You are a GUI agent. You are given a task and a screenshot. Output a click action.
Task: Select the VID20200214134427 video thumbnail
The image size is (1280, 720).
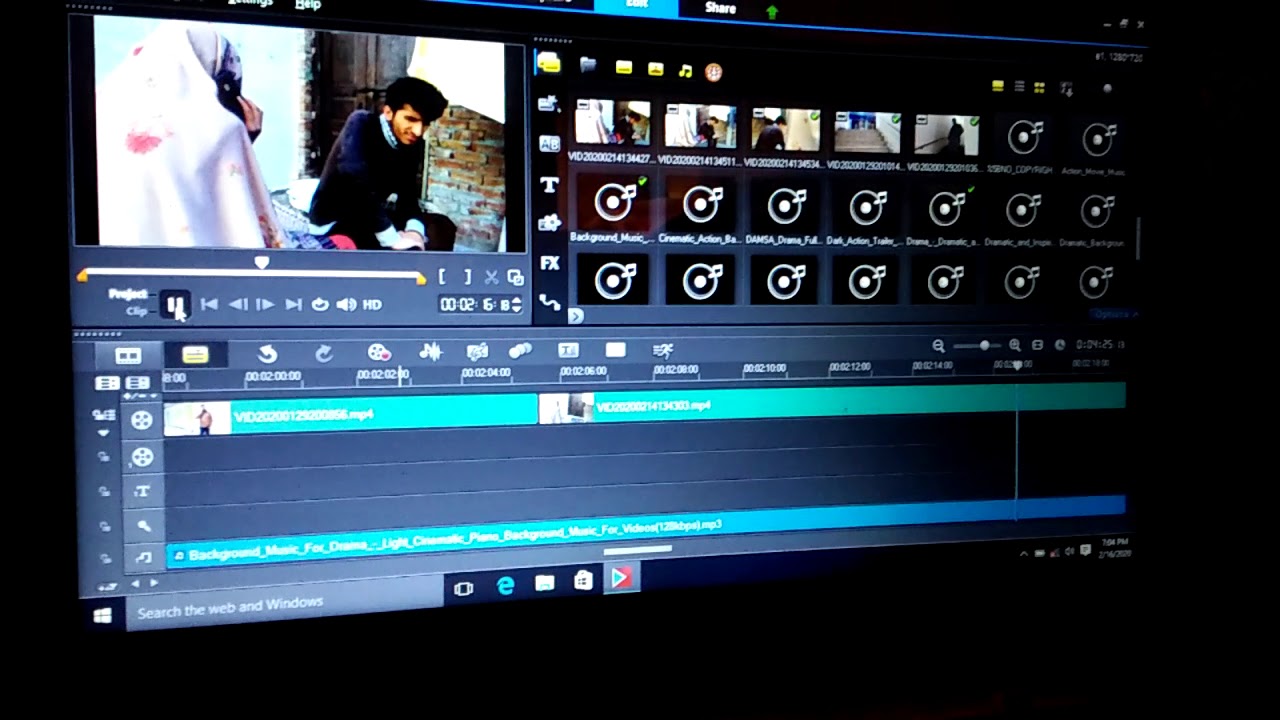coord(612,123)
